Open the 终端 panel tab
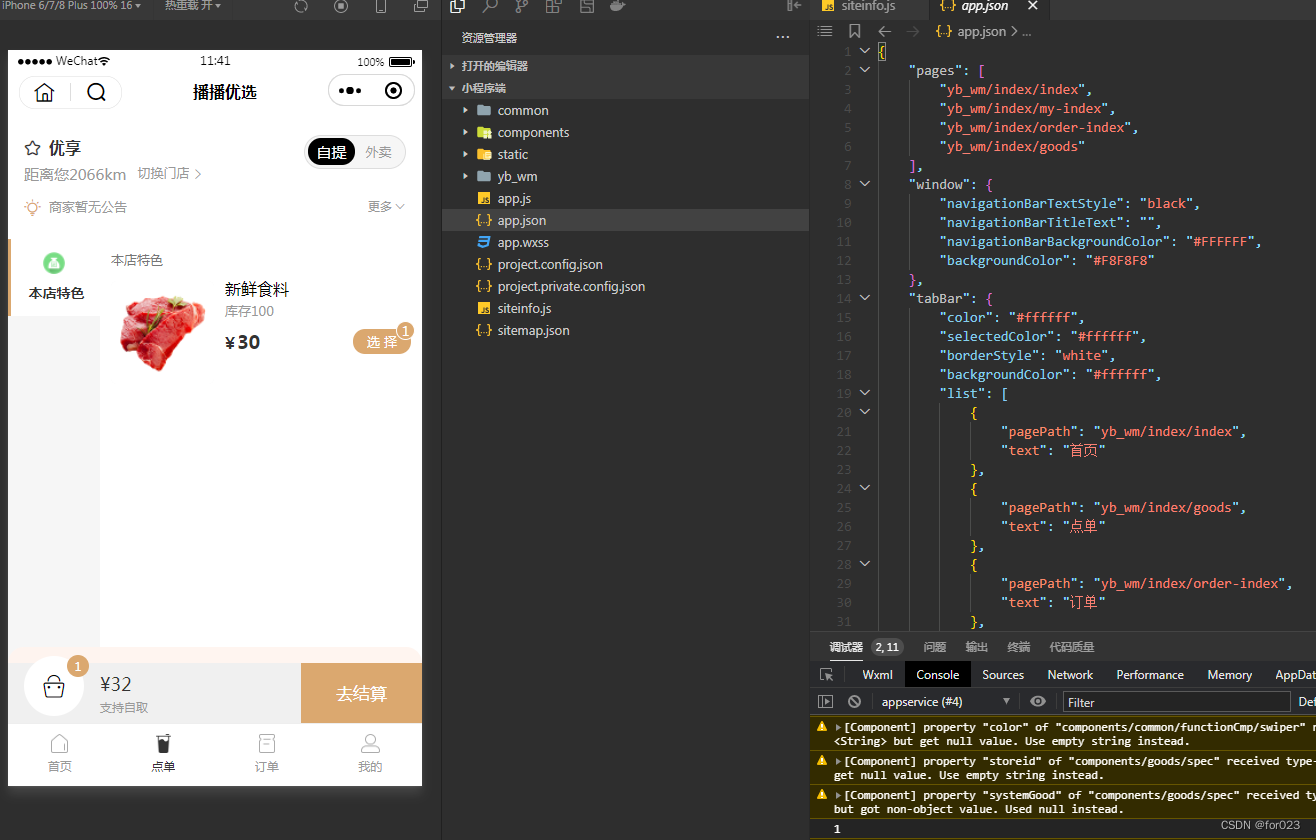 [1018, 647]
